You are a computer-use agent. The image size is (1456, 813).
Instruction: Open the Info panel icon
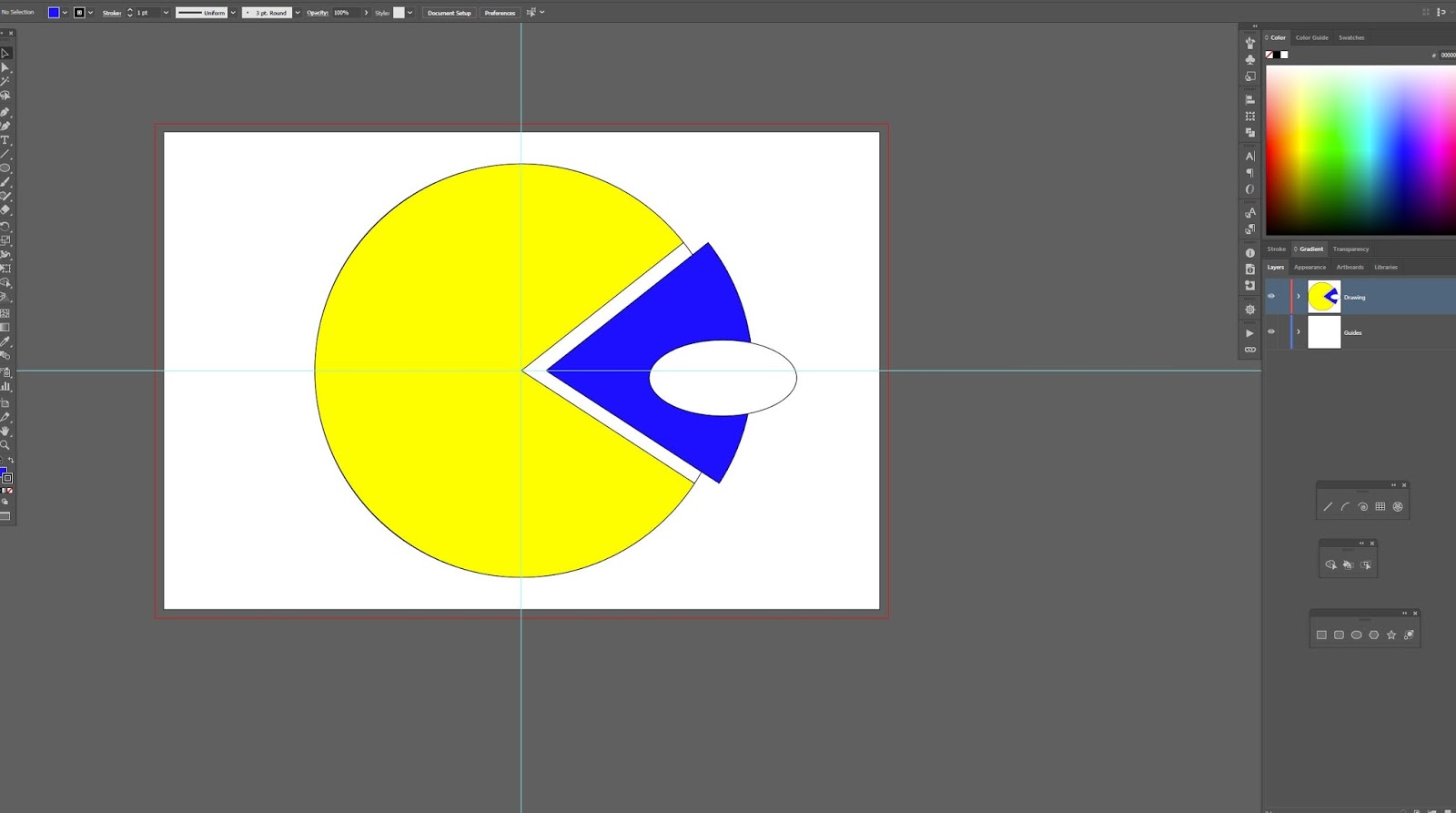click(1249, 252)
